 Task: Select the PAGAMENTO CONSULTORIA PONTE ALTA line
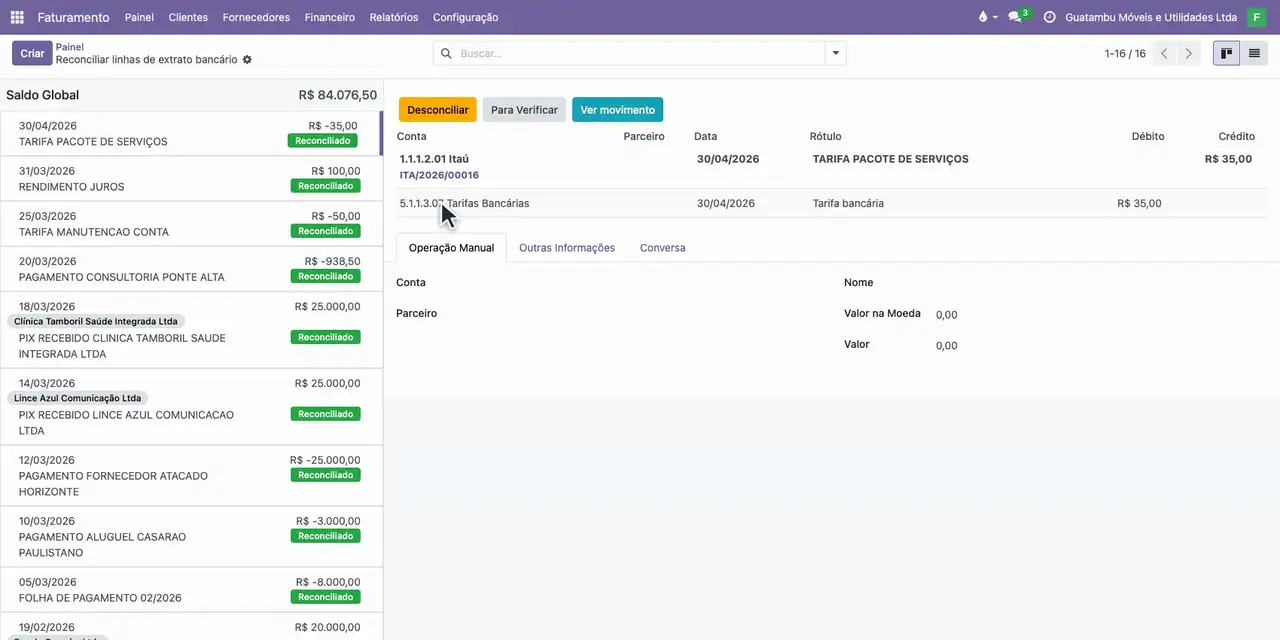(191, 269)
